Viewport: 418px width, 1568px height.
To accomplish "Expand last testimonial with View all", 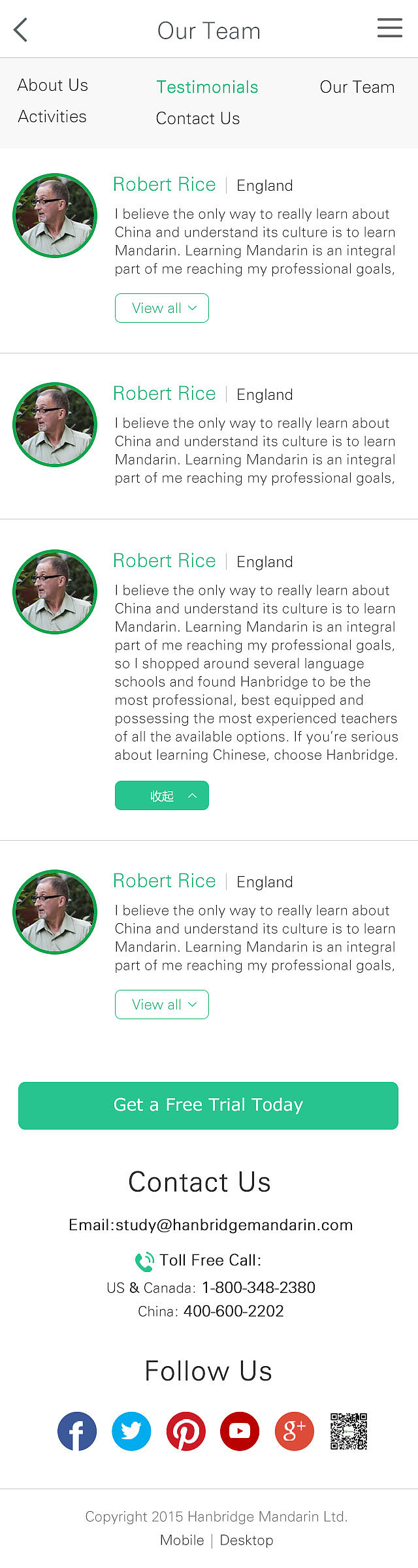I will (162, 1005).
